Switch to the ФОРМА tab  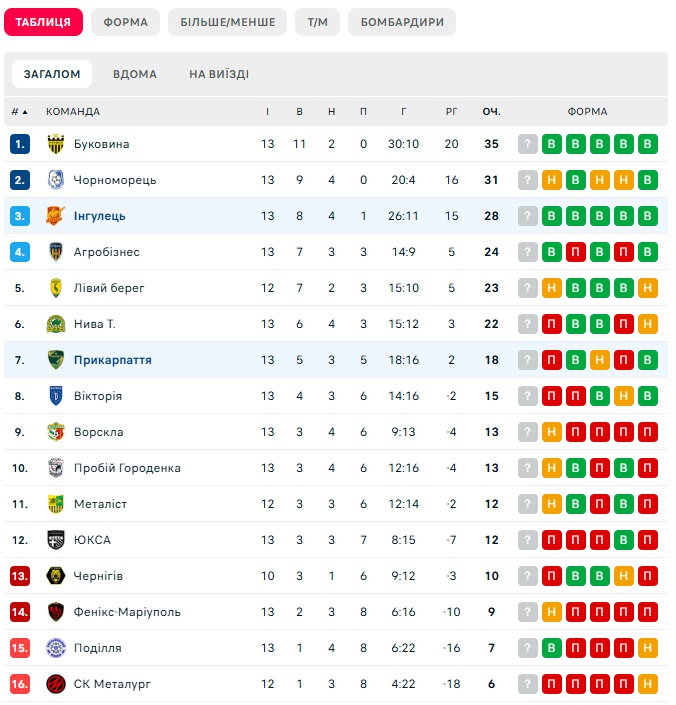[x=125, y=22]
